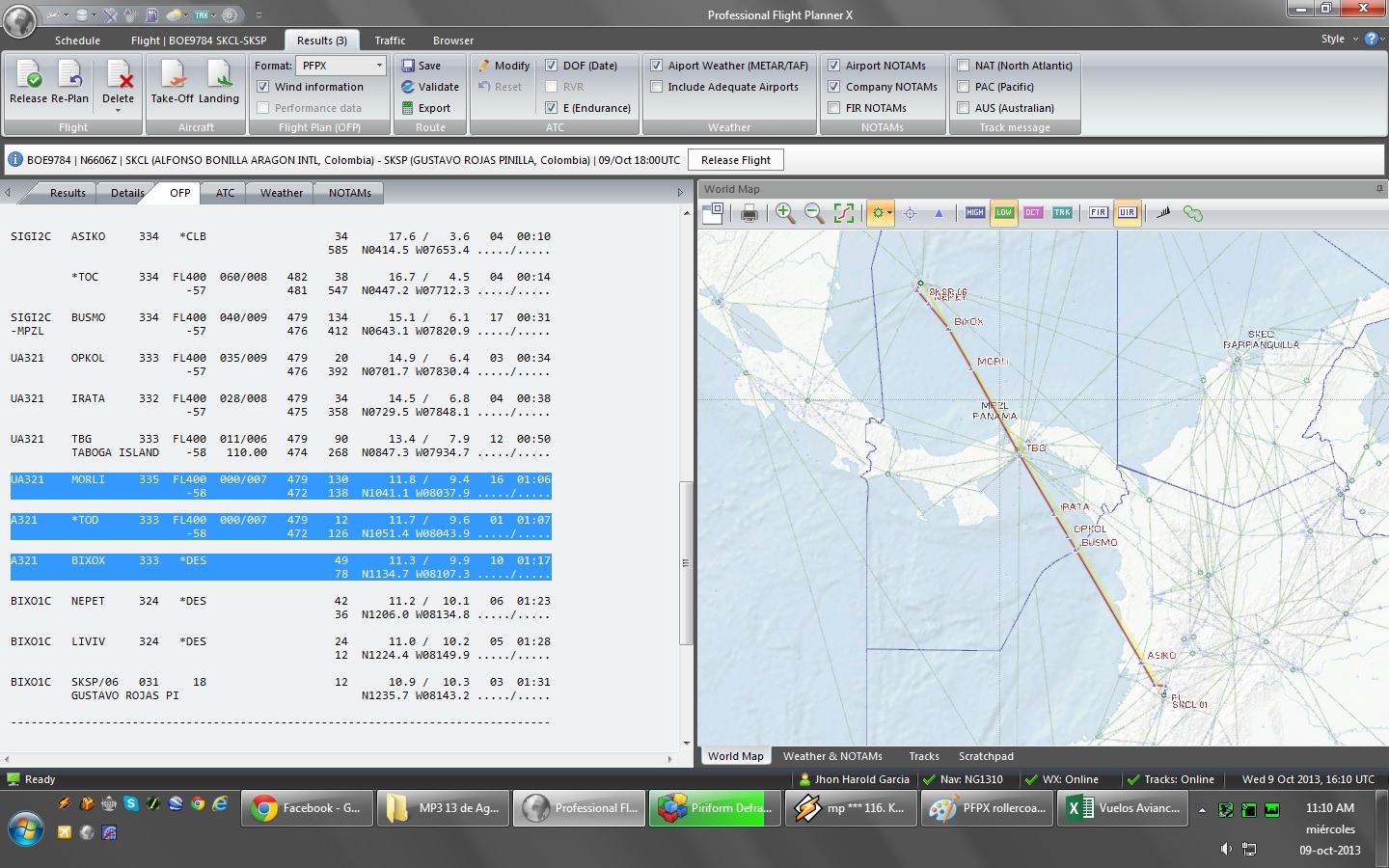Save the flight plan OFP

(x=422, y=66)
